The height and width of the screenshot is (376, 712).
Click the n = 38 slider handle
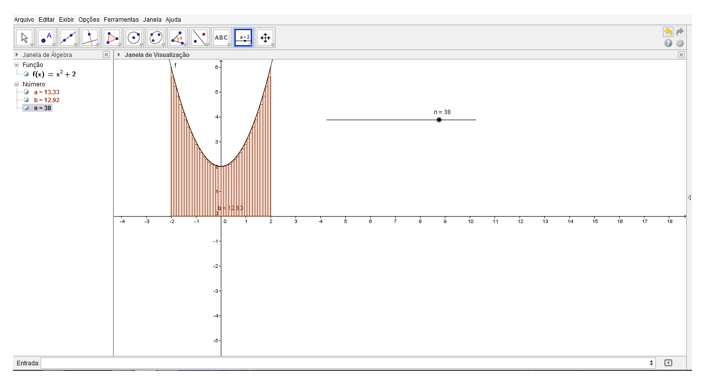[x=439, y=120]
